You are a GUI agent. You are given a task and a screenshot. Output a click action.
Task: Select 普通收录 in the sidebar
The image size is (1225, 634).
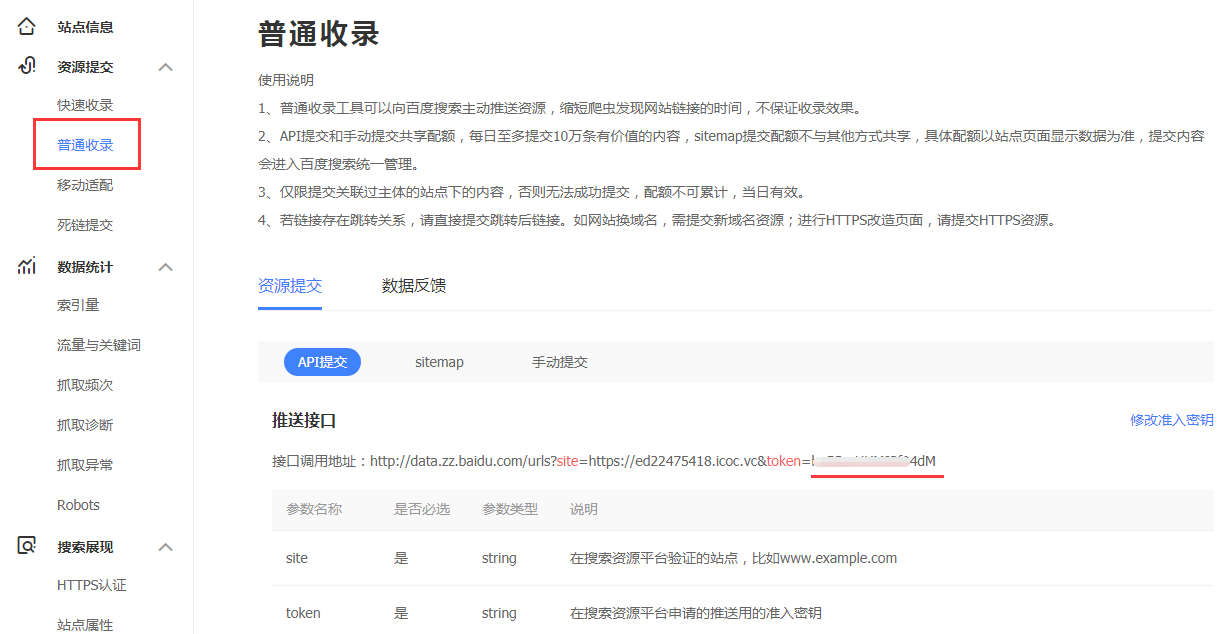85,145
